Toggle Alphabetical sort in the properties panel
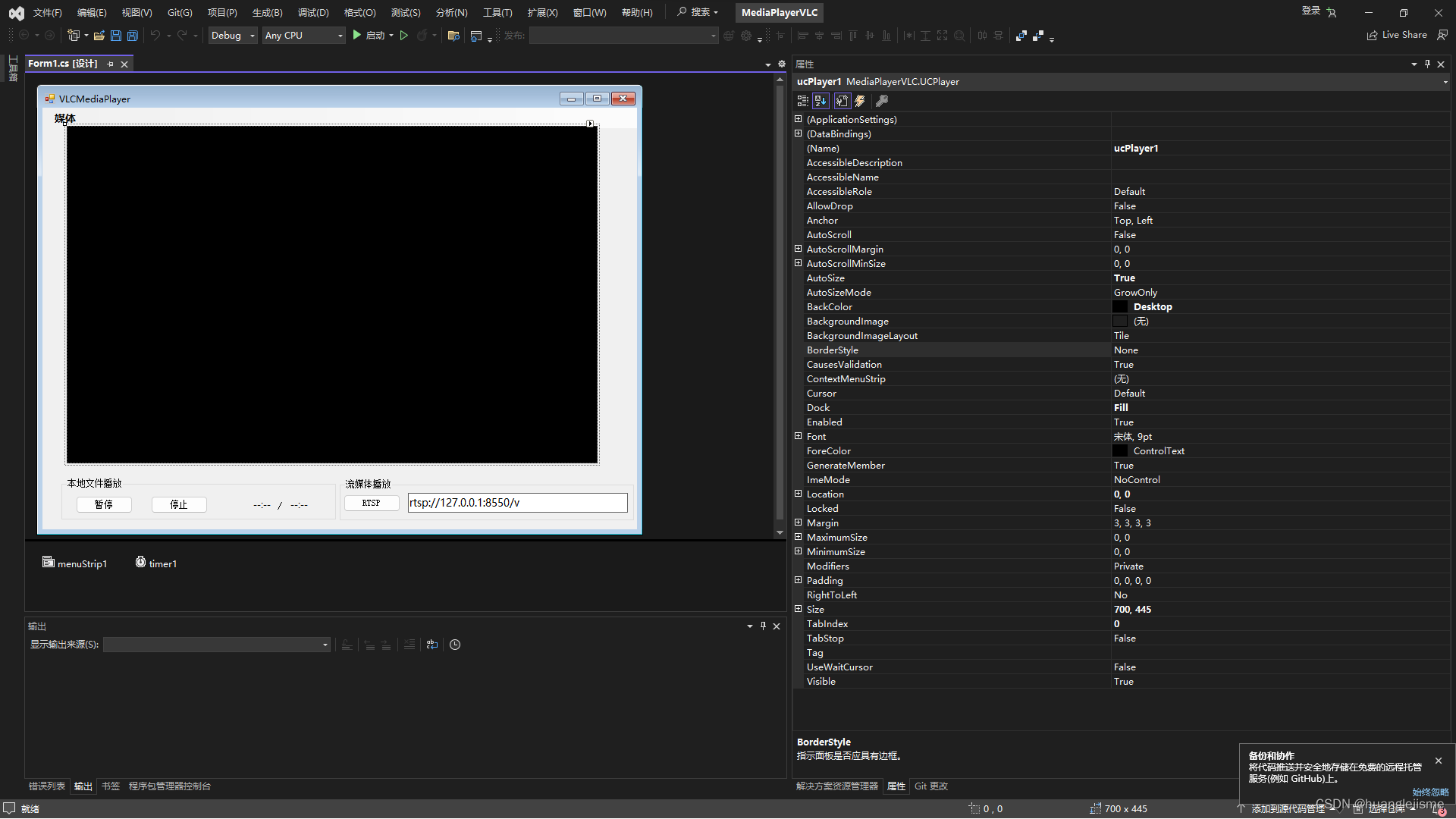This screenshot has height=819, width=1456. pyautogui.click(x=821, y=101)
